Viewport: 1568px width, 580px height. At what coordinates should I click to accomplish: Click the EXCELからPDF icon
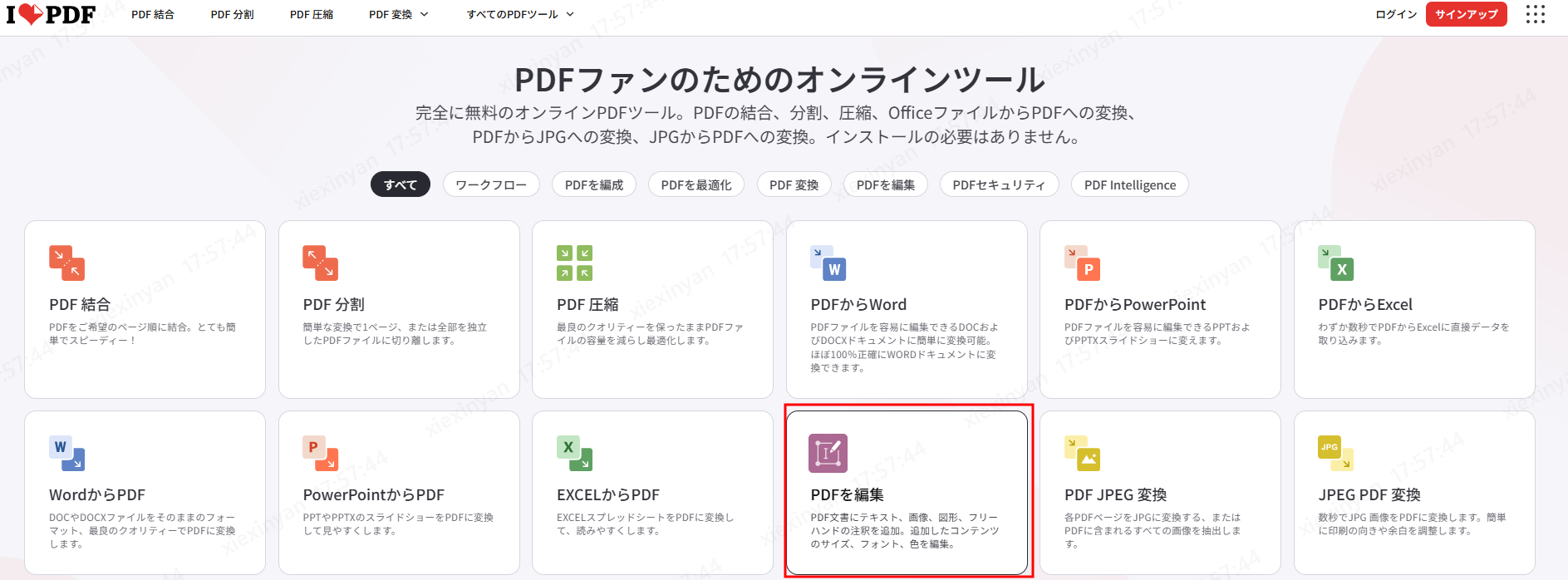tap(574, 453)
